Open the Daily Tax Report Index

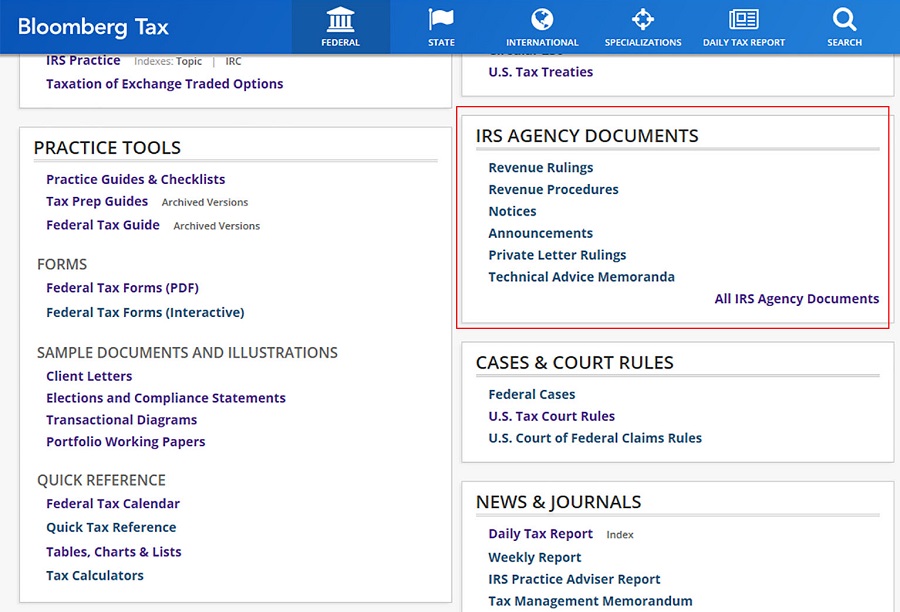click(x=620, y=535)
